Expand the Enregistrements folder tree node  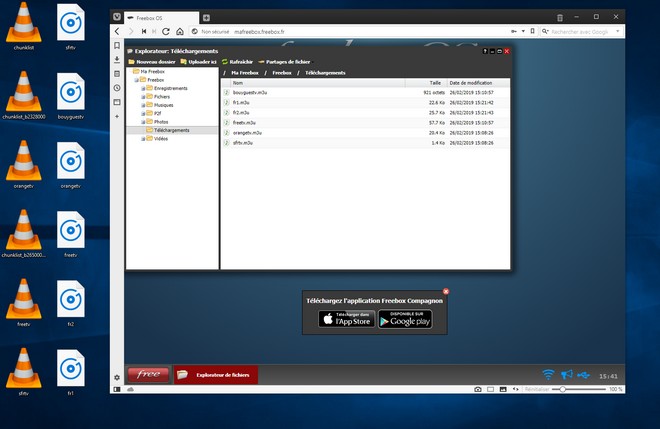[x=143, y=88]
